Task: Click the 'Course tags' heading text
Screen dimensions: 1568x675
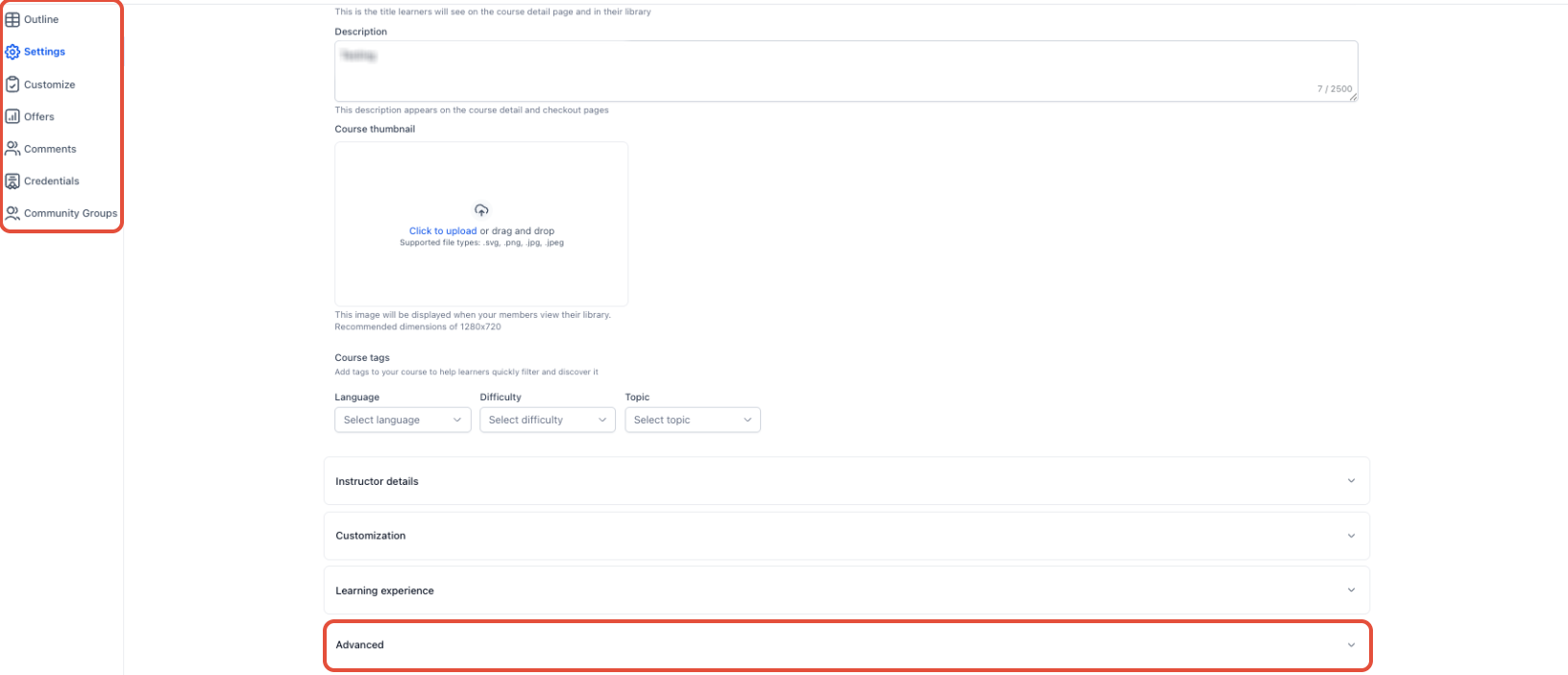Action: coord(362,358)
